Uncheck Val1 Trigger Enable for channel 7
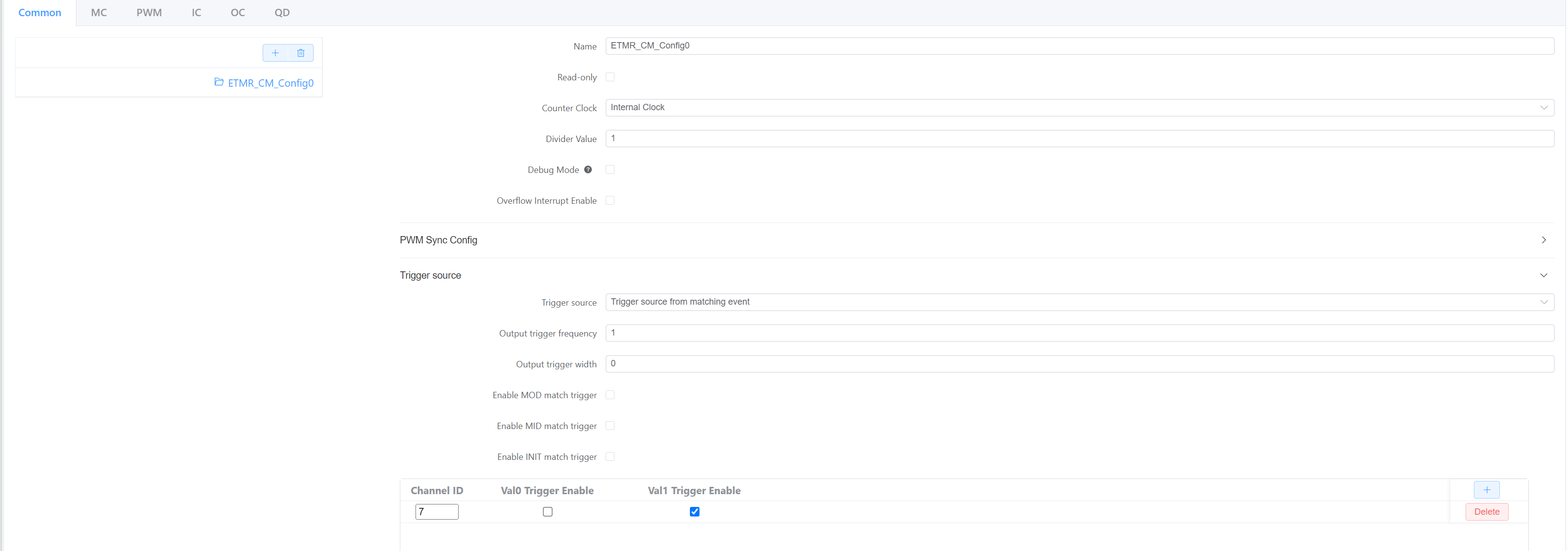 [694, 511]
